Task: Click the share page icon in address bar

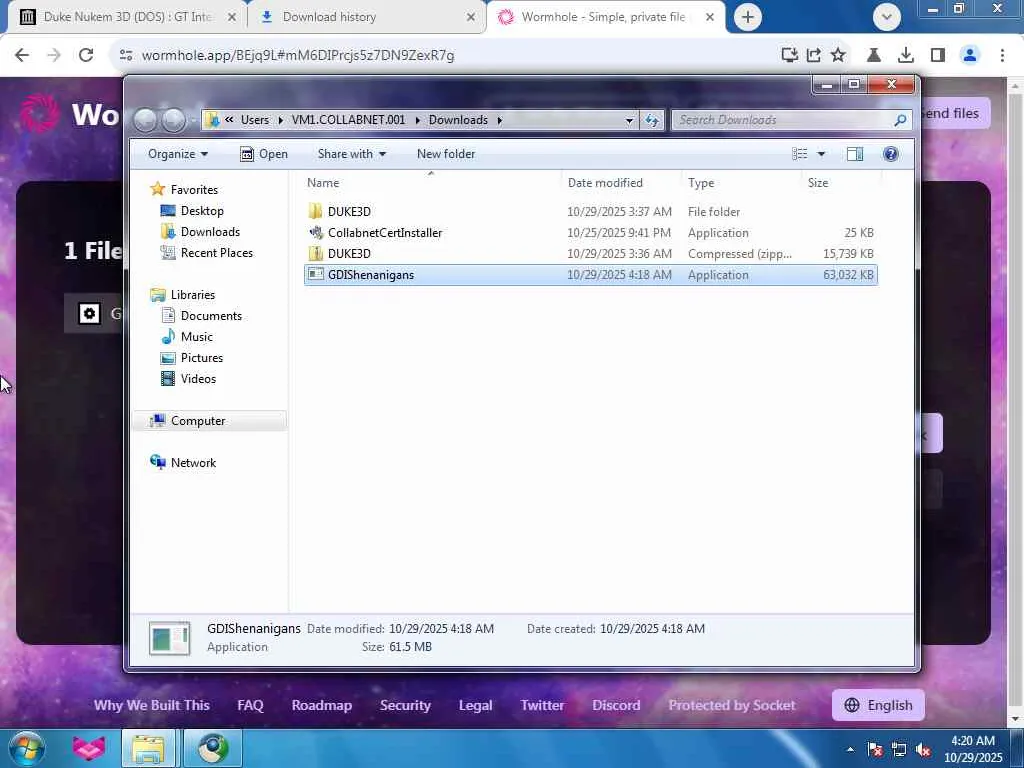Action: pyautogui.click(x=814, y=56)
